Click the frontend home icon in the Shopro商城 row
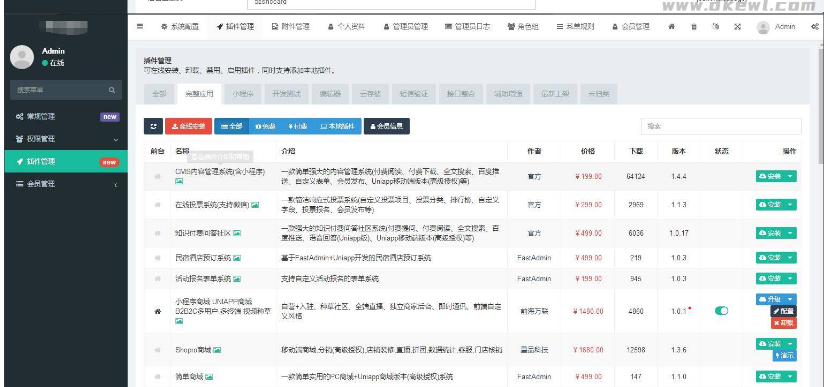 157,350
